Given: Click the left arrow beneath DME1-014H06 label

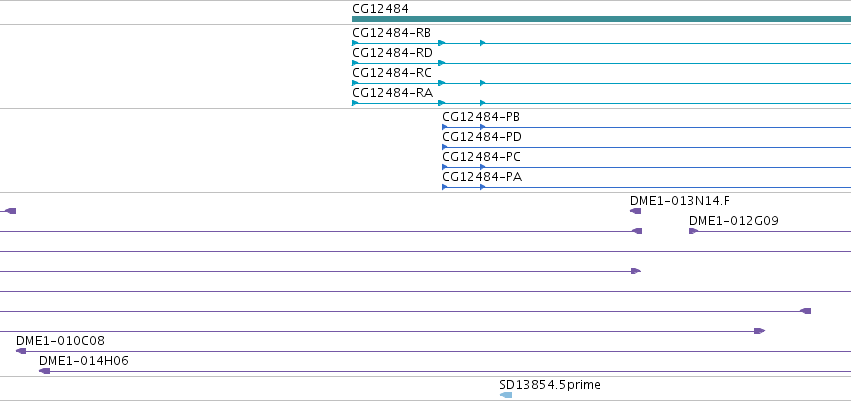Looking at the screenshot, I should coord(45,371).
